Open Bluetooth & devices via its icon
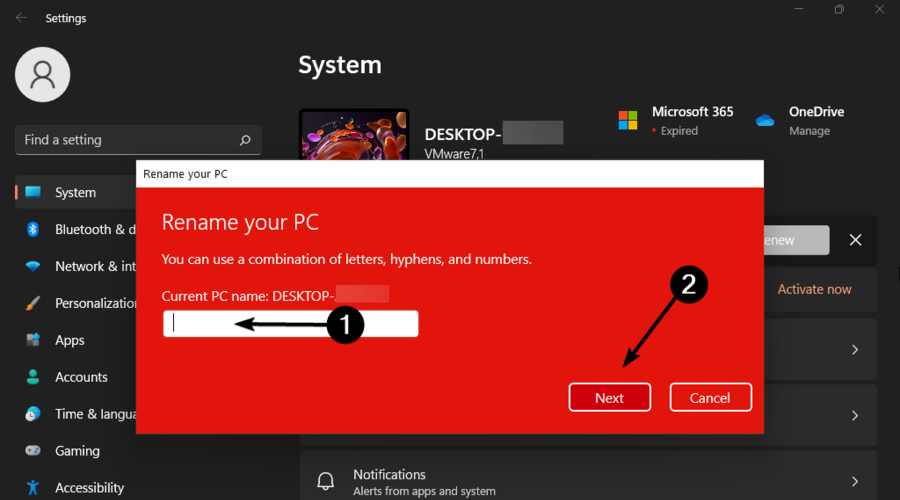900x500 pixels. (33, 229)
